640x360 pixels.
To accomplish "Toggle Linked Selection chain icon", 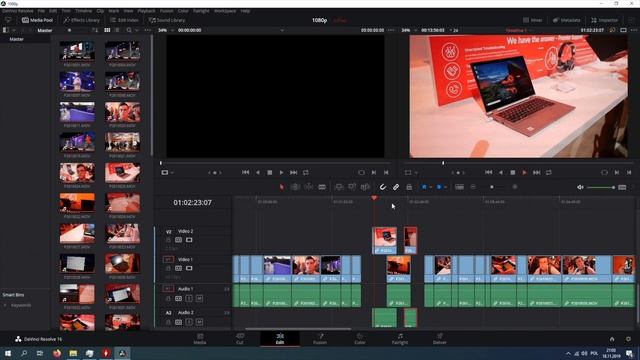I will pyautogui.click(x=396, y=187).
